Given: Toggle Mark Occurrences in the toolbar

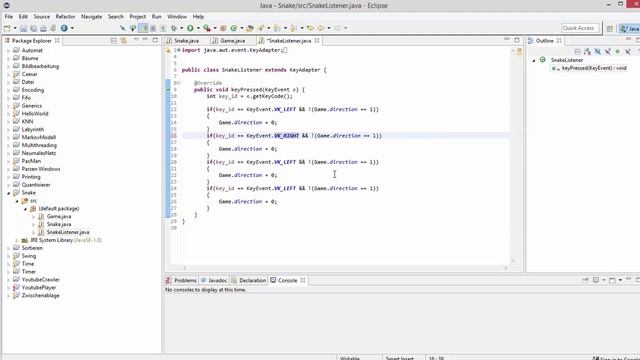Looking at the screenshot, I should [x=143, y=28].
